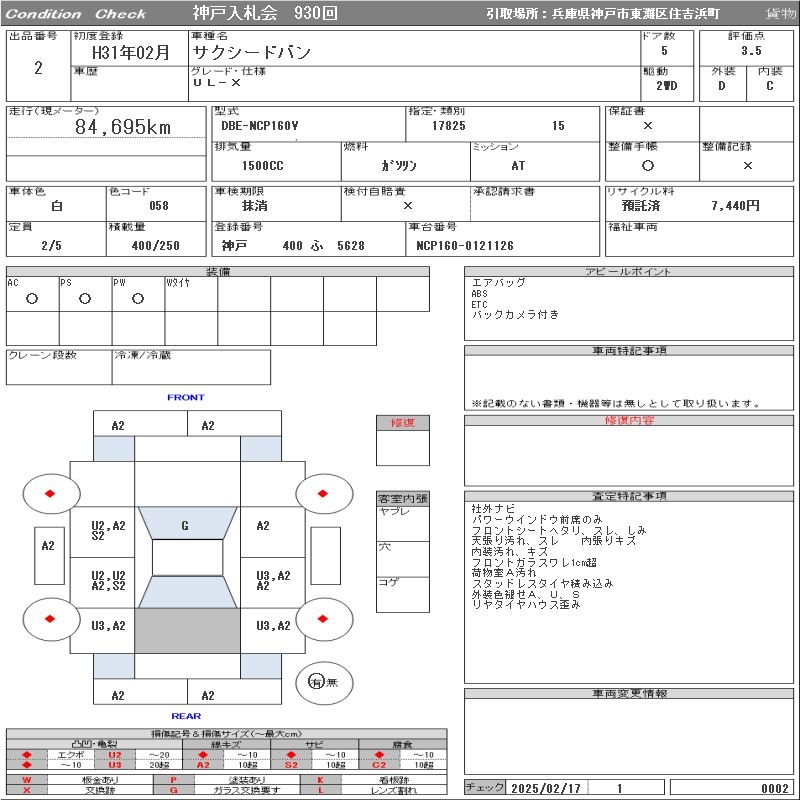The image size is (800, 800).
Task: Select the windshield G damage mark
Action: tap(185, 526)
